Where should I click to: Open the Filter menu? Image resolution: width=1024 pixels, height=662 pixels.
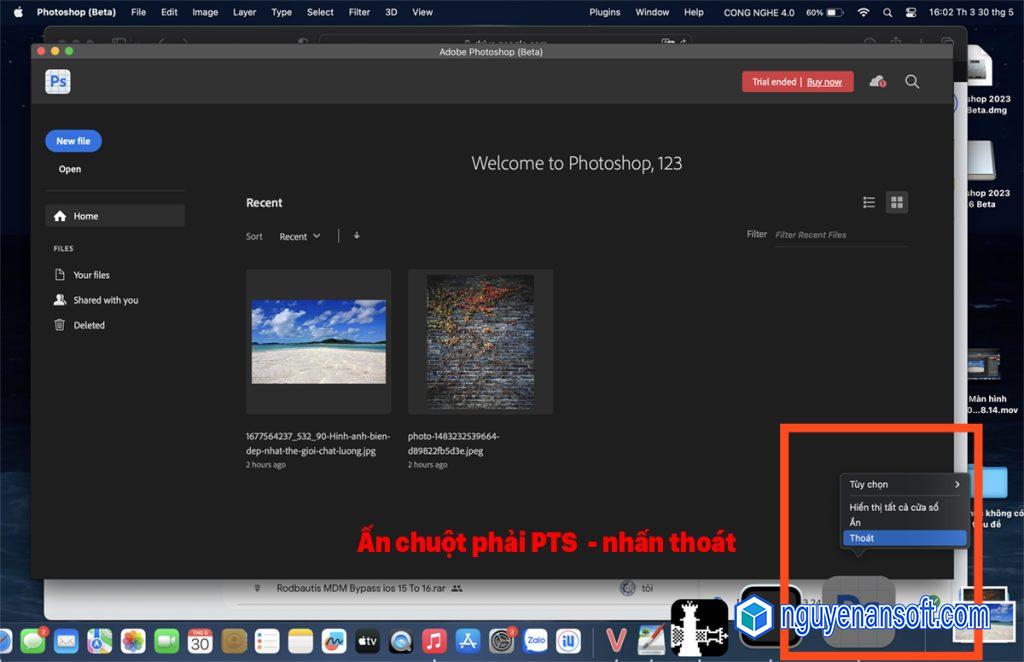pos(359,12)
